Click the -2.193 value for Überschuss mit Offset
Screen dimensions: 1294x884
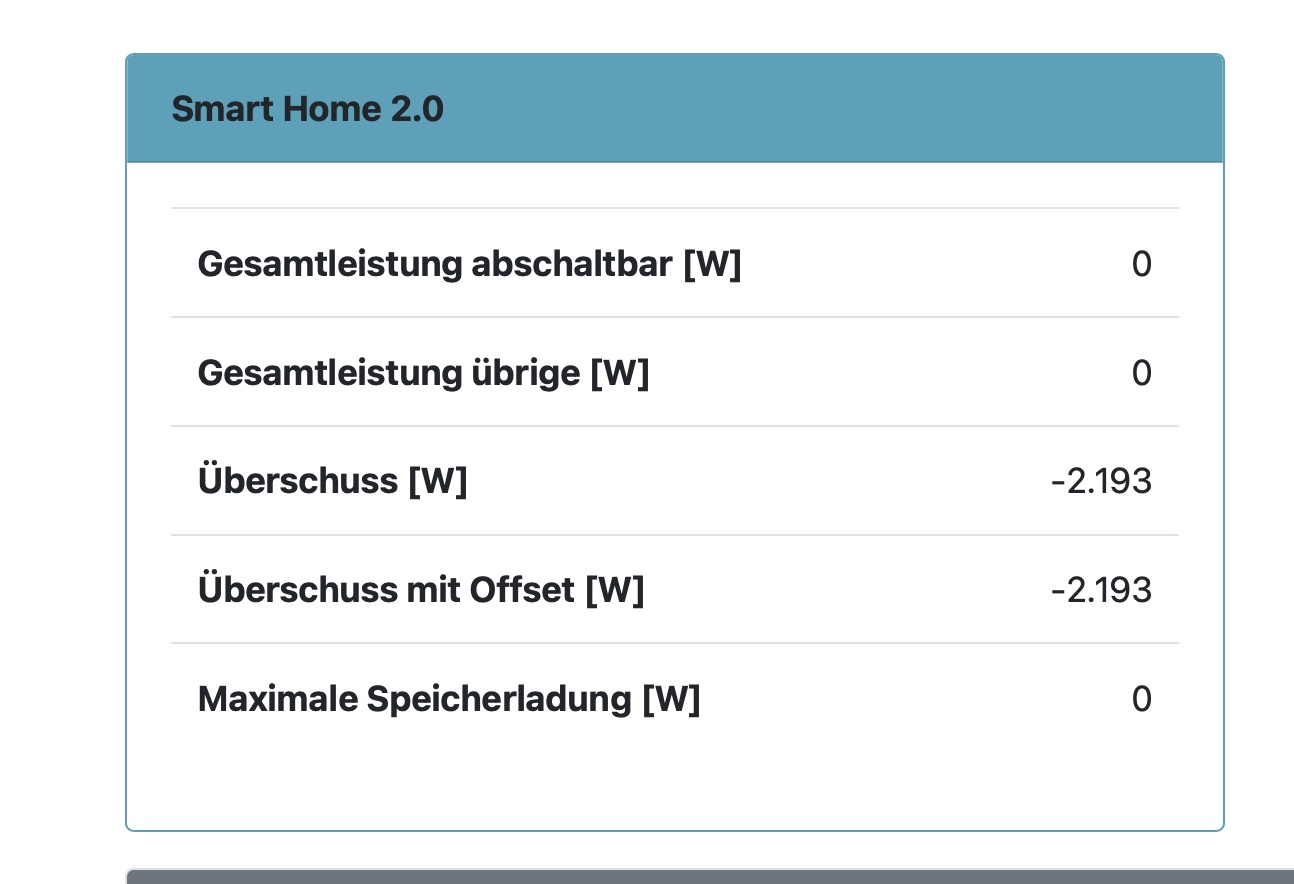point(1101,591)
